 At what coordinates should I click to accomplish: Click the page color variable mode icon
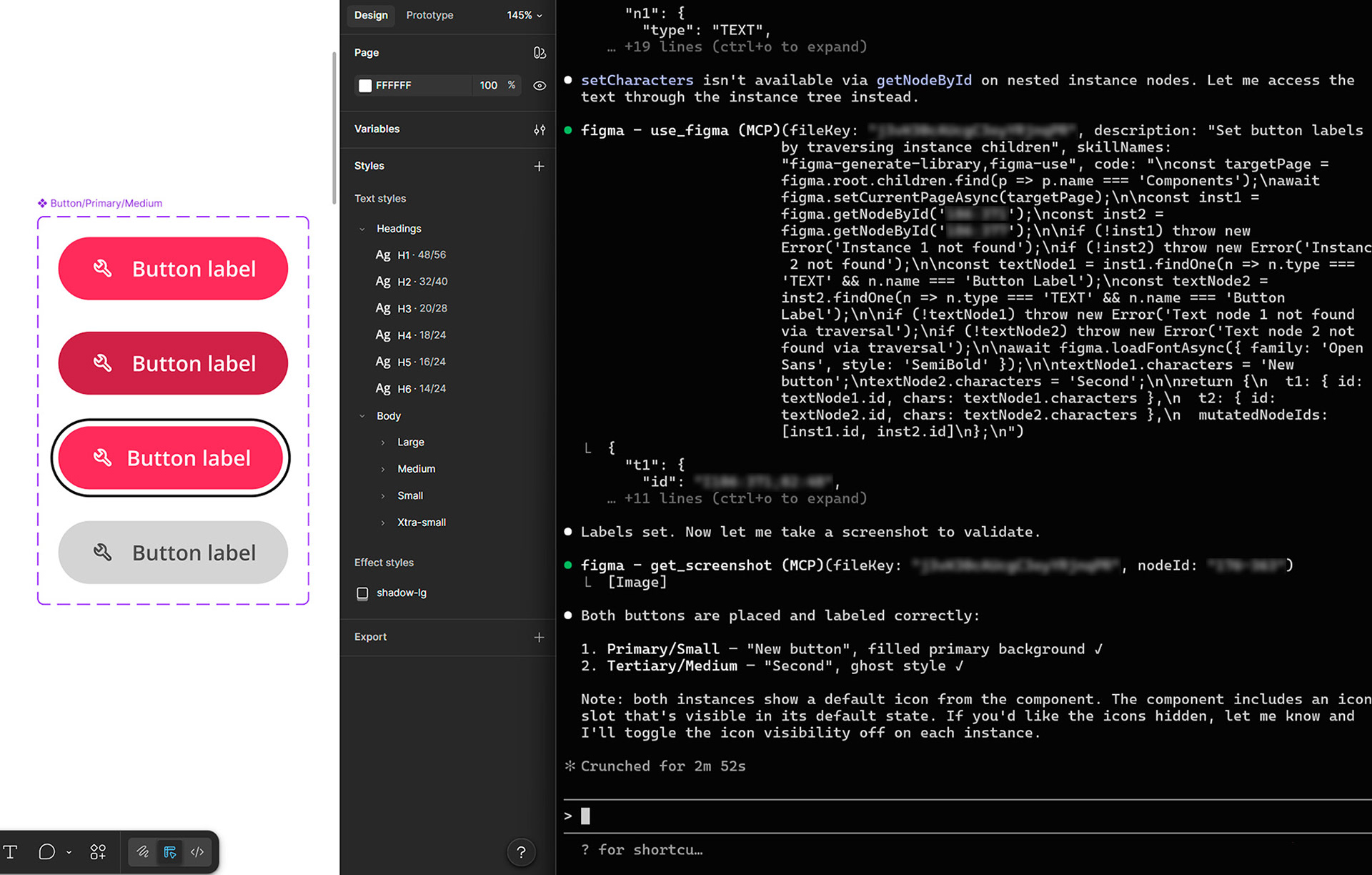point(540,53)
